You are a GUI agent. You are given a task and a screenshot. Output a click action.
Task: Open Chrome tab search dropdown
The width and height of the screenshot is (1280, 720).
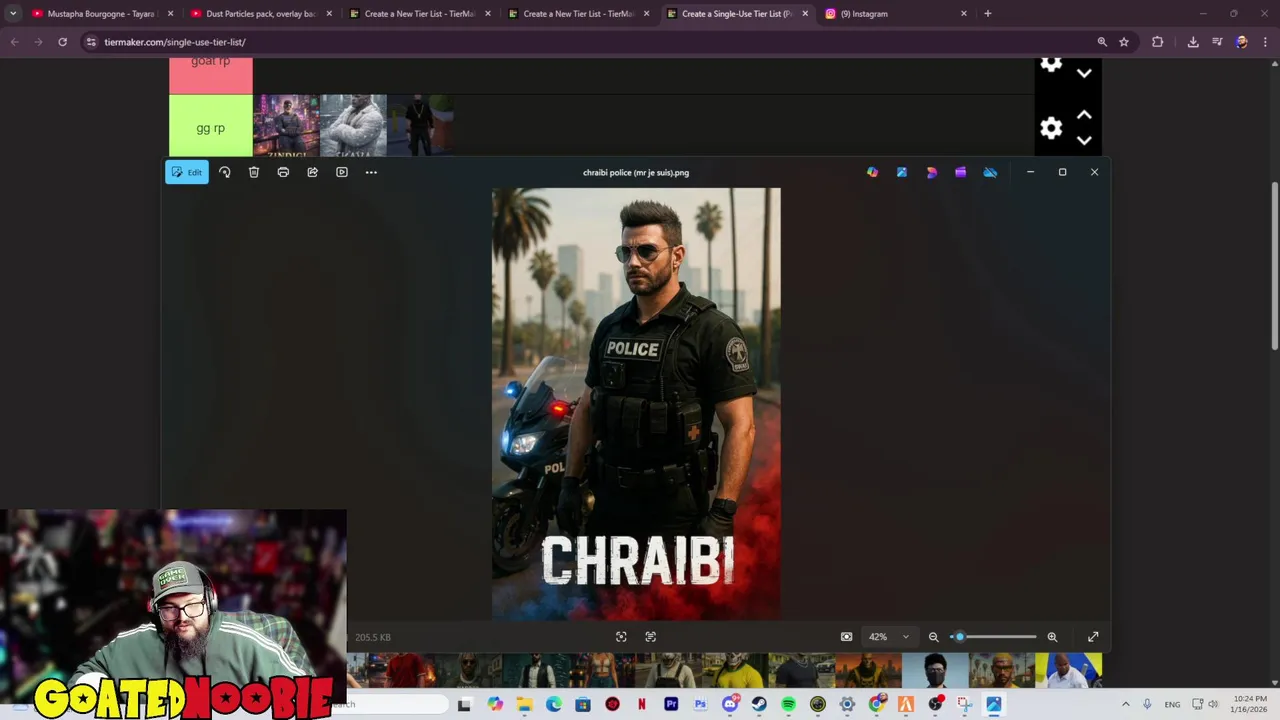click(13, 14)
